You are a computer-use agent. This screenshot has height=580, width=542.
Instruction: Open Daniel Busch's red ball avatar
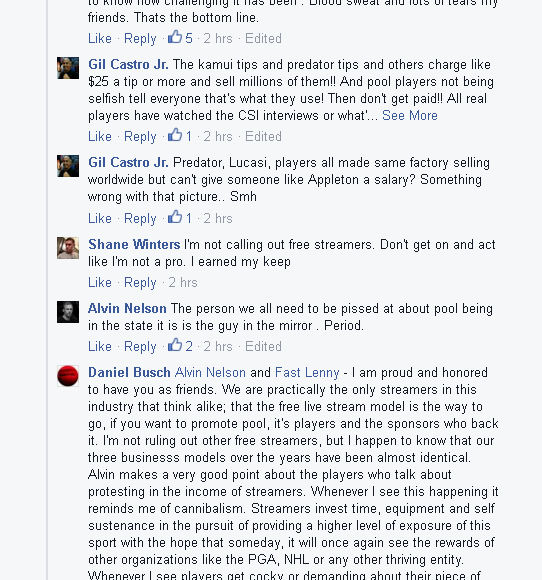click(68, 376)
